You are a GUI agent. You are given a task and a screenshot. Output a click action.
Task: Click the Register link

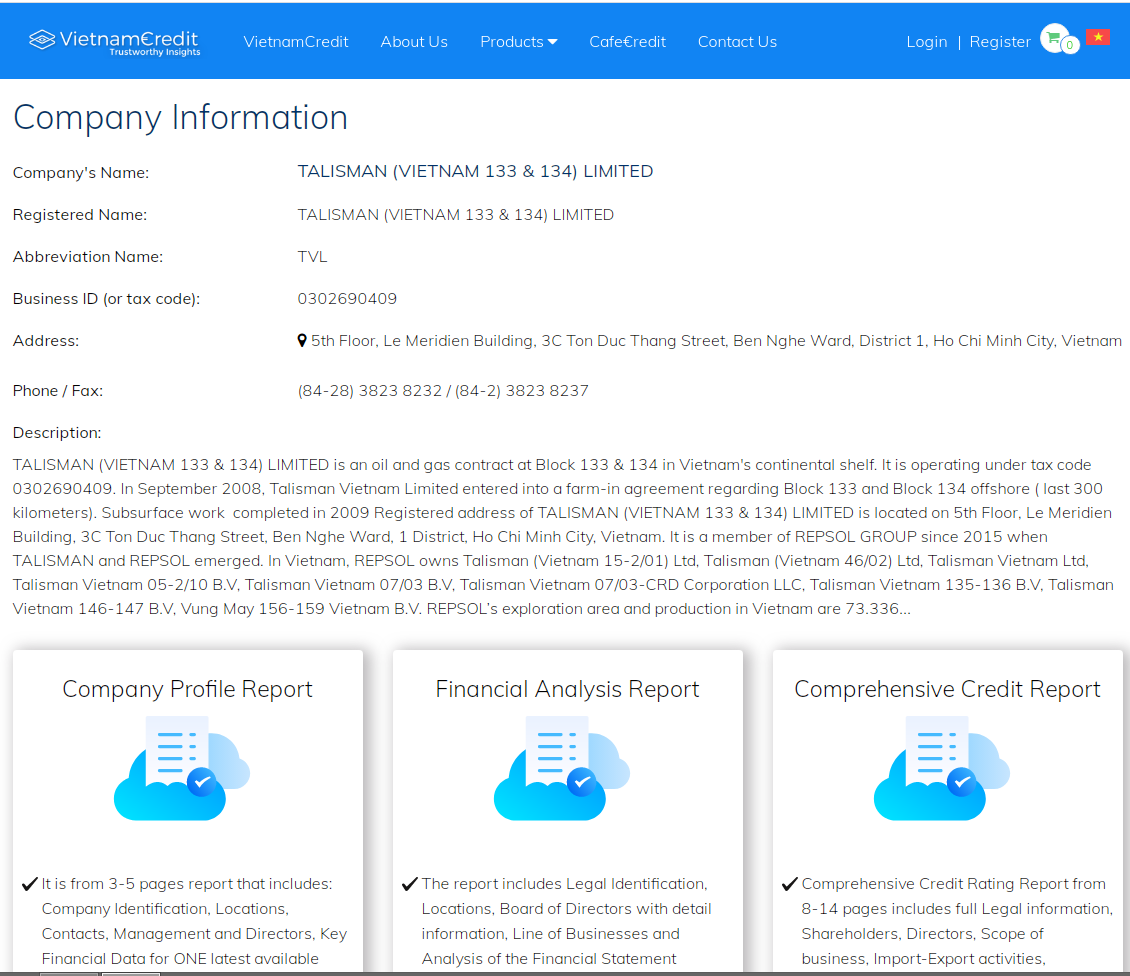(x=1000, y=42)
